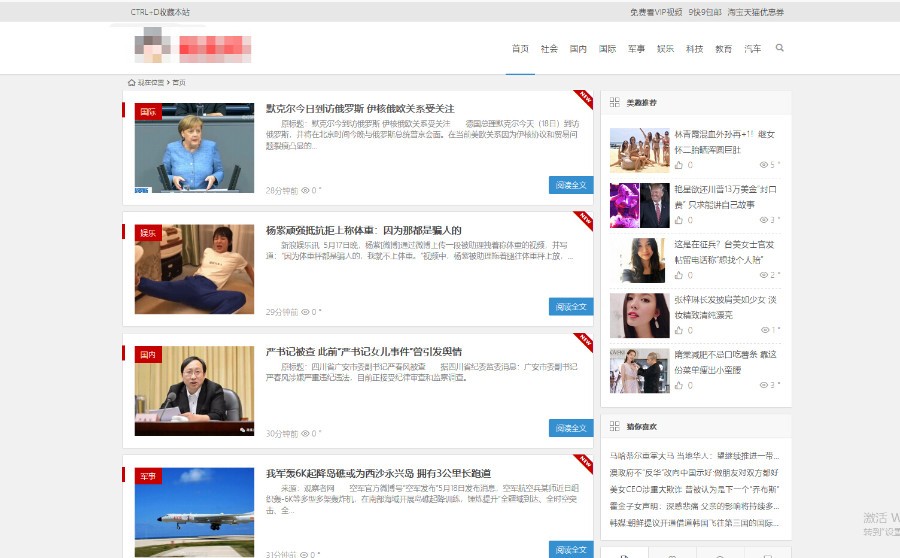Click the grid icon beside 美图推荐 heading
900x558 pixels.
[615, 102]
